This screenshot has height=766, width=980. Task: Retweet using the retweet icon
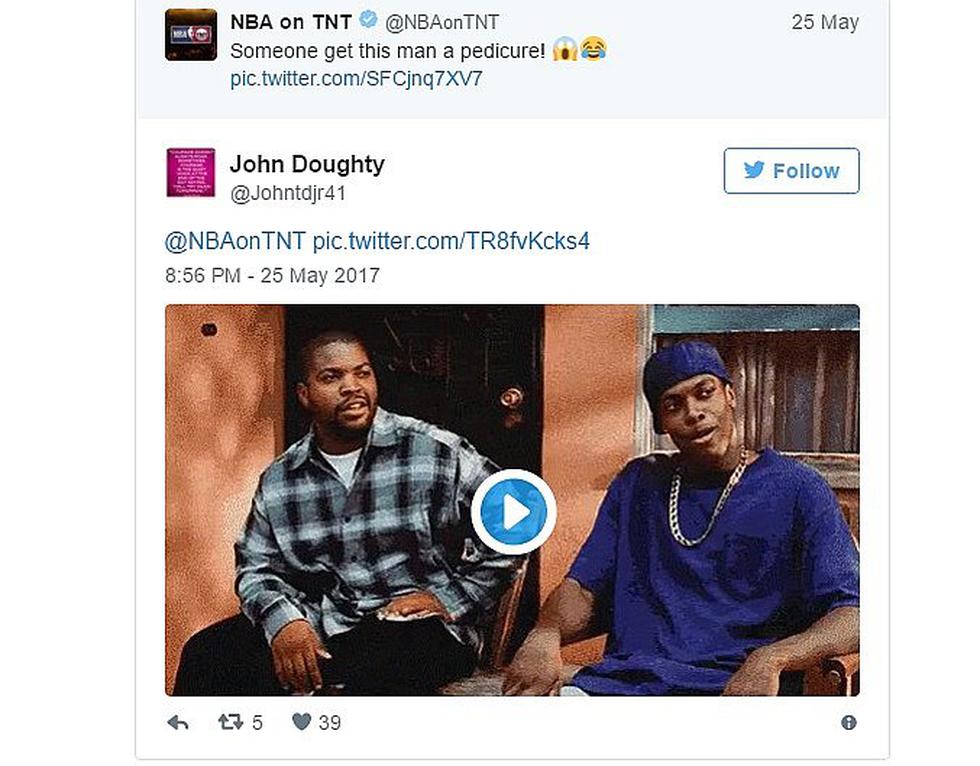click(x=231, y=722)
